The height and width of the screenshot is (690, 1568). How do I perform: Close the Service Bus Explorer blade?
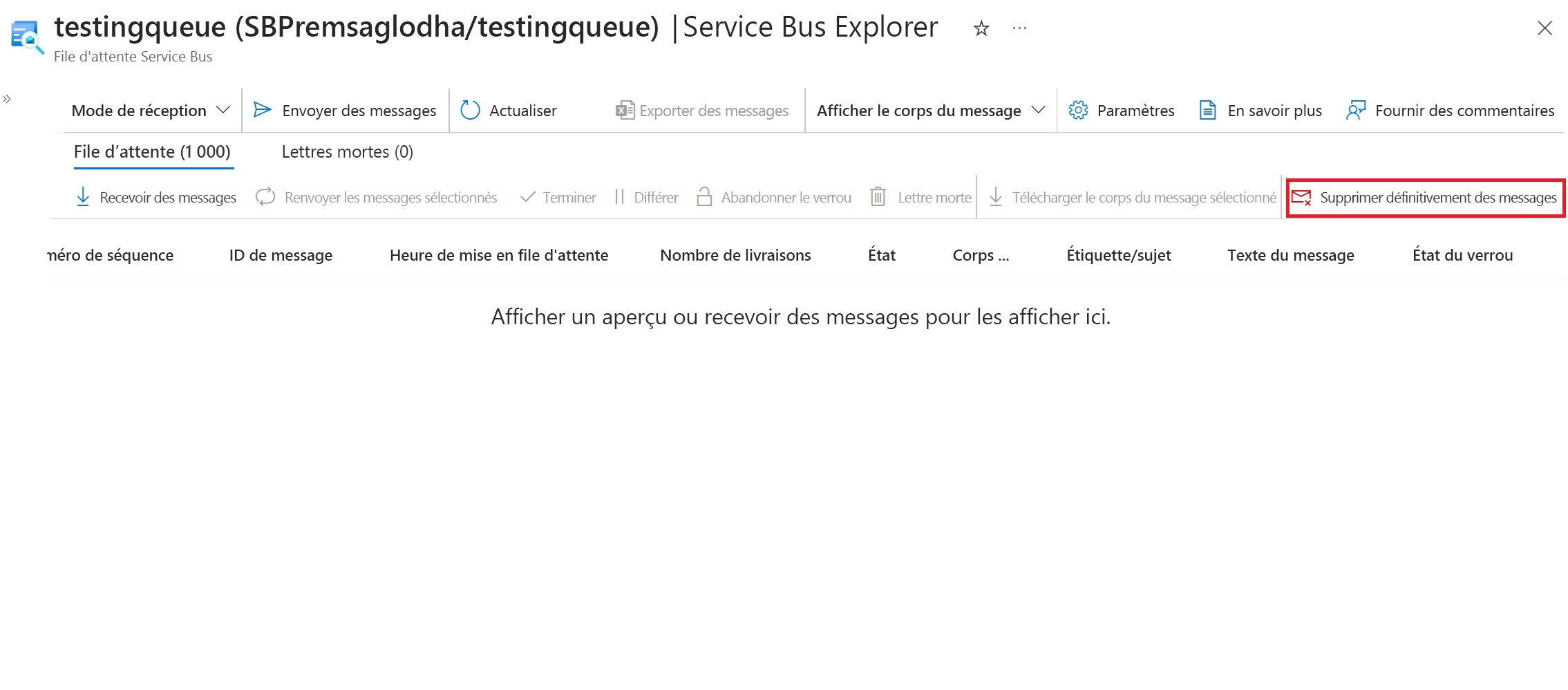1545,28
